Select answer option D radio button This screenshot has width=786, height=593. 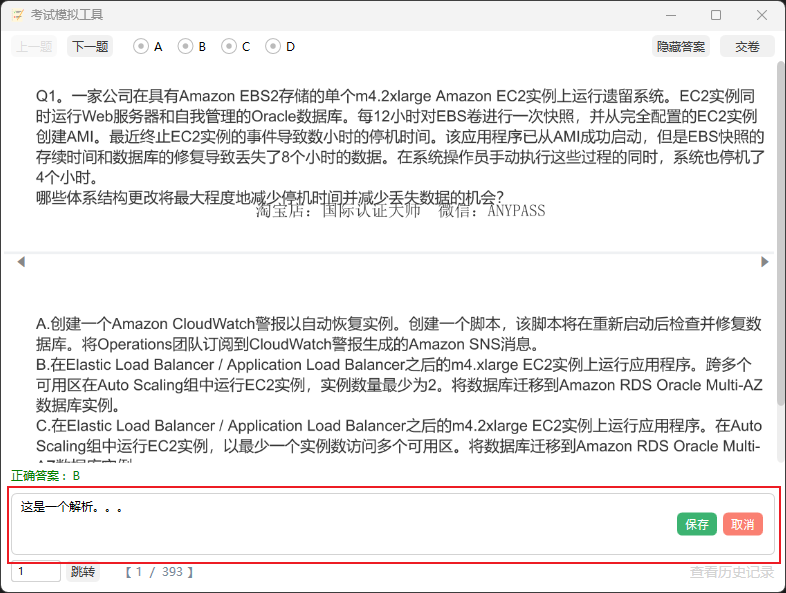coord(273,47)
